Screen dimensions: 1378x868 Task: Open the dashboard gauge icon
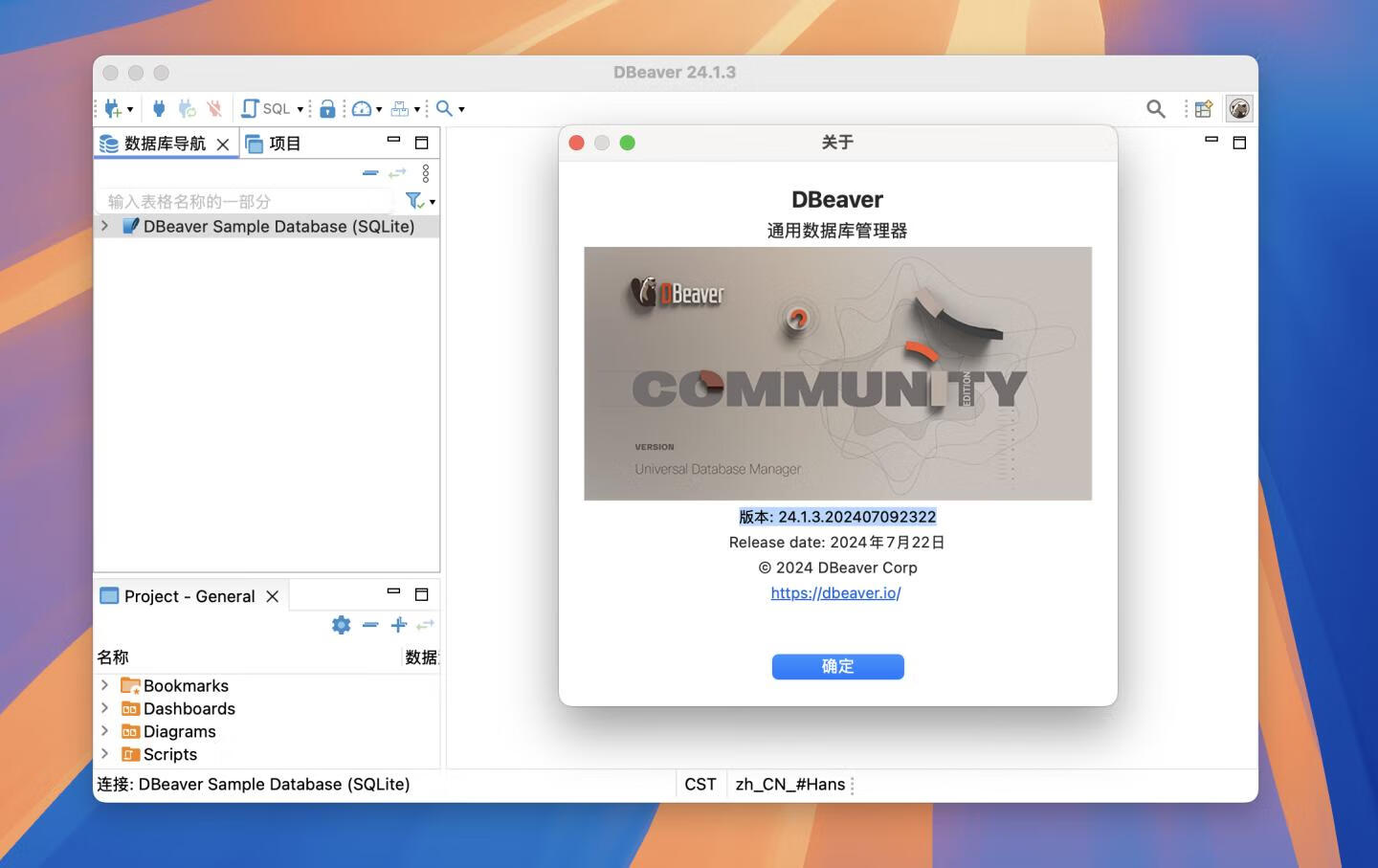pyautogui.click(x=362, y=109)
